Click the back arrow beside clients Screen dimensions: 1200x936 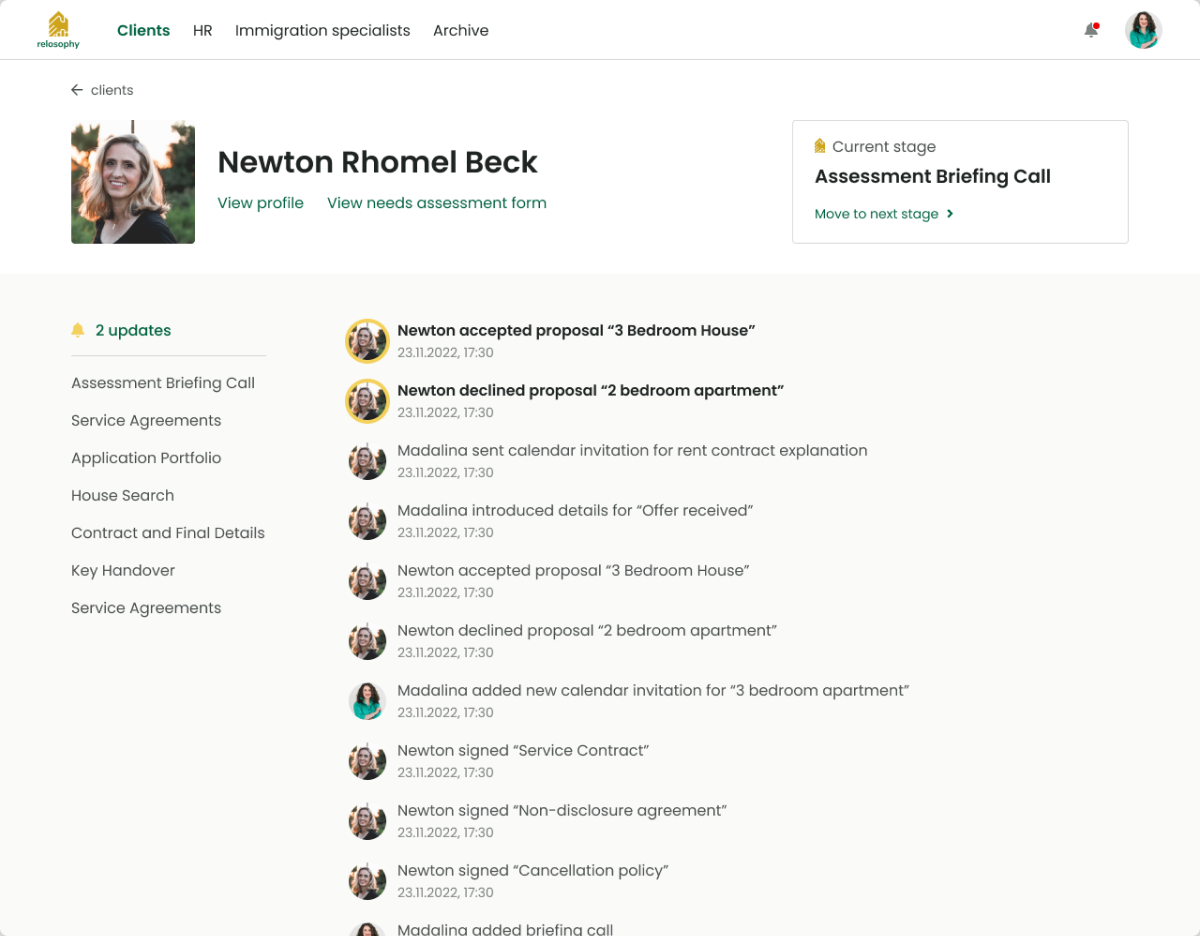pos(77,90)
